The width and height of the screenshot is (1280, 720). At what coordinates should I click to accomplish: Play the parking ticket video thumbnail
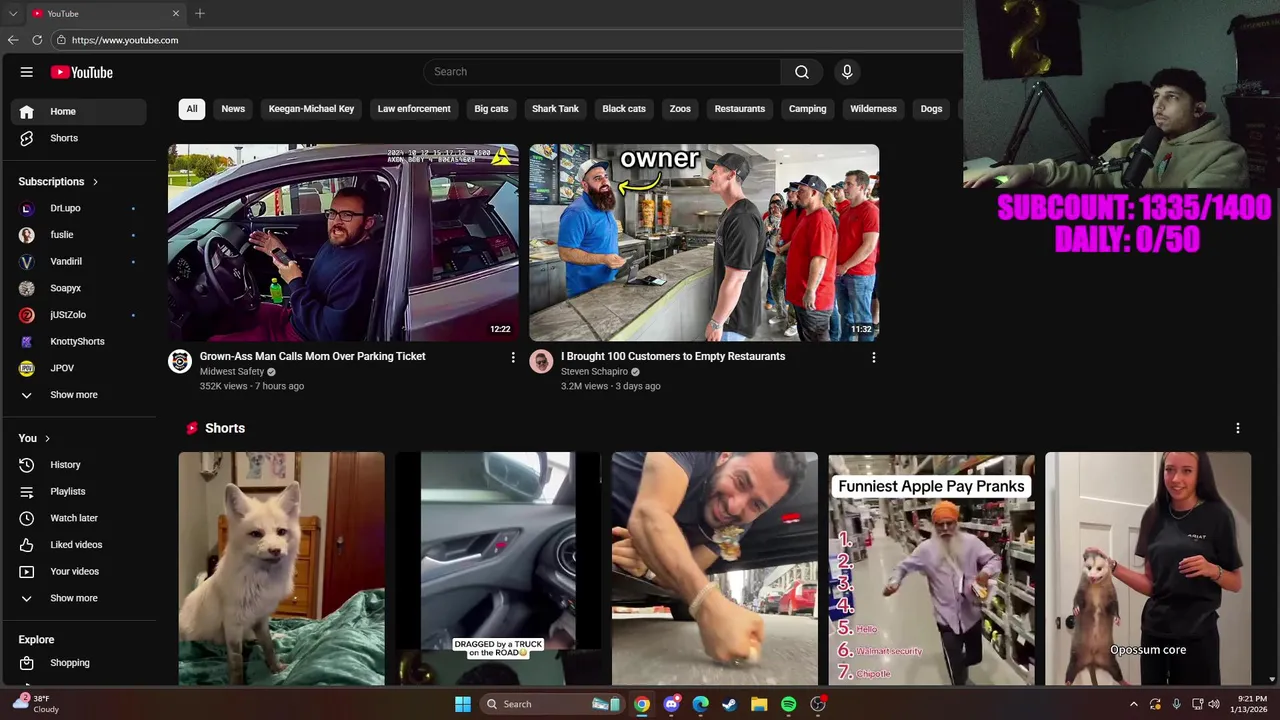point(343,243)
